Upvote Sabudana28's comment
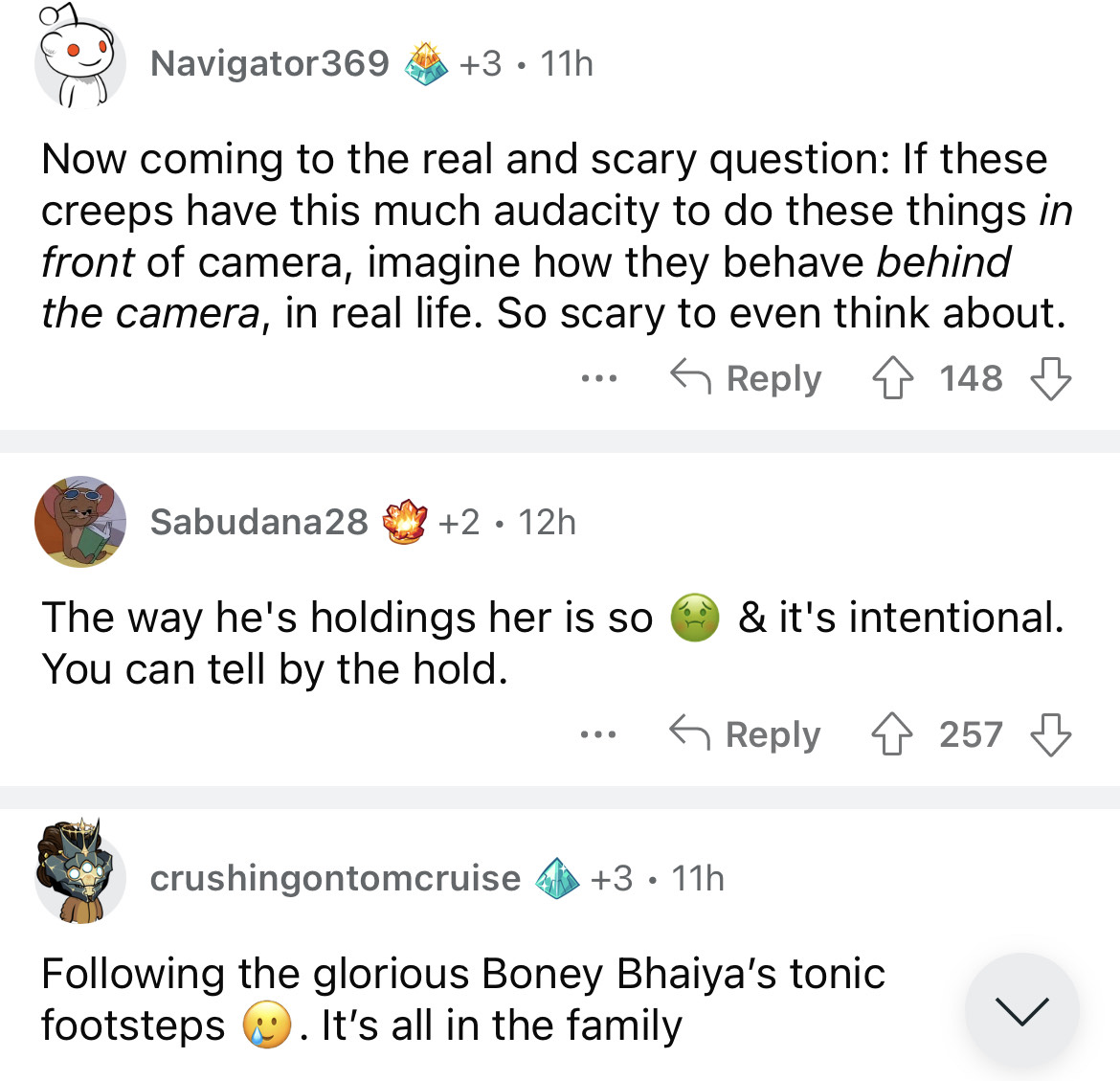Viewport: 1120px width, 1081px height. (x=891, y=734)
